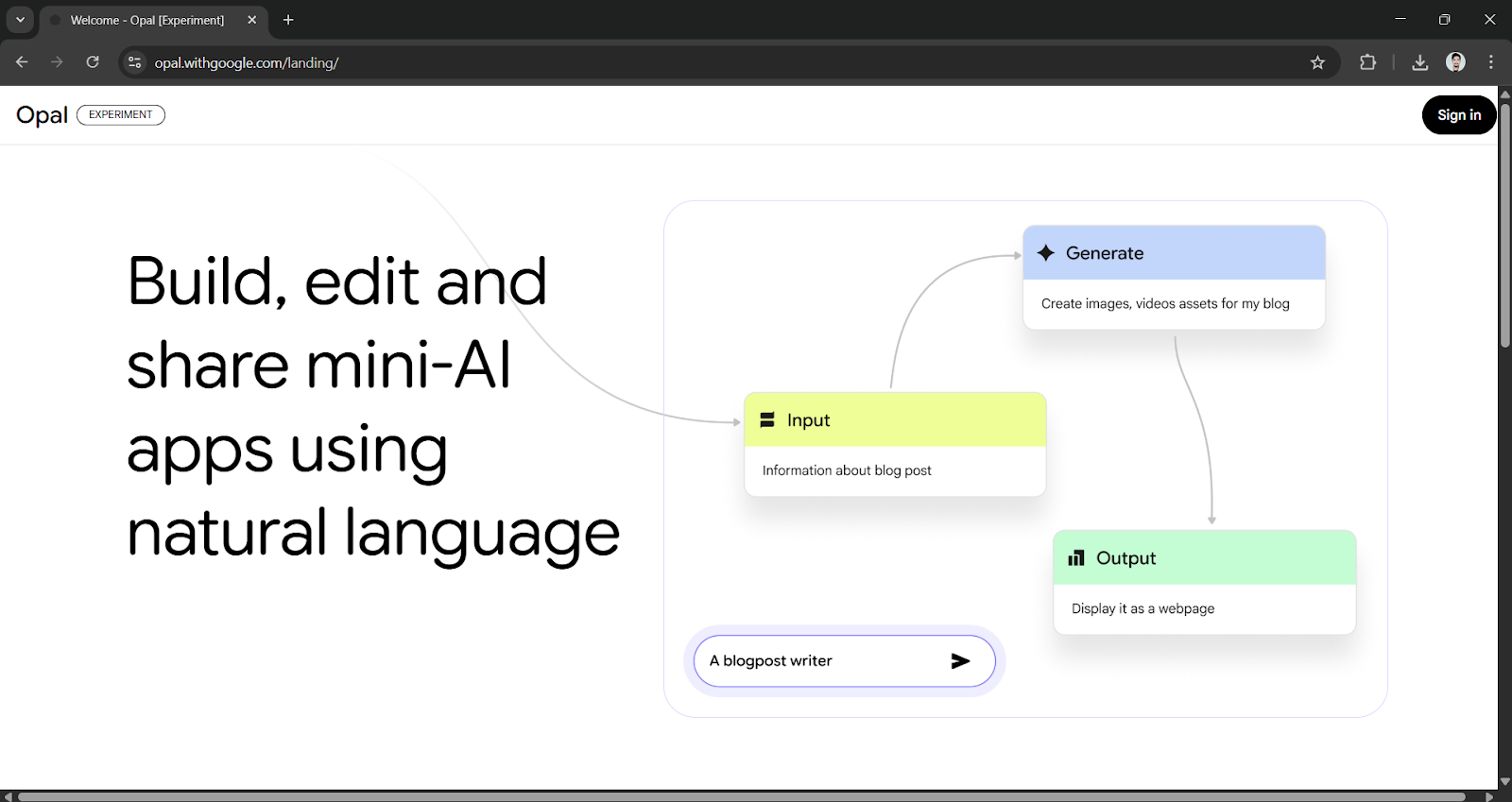Click the scroll down arrow
Viewport: 1512px width, 802px height.
(1504, 782)
